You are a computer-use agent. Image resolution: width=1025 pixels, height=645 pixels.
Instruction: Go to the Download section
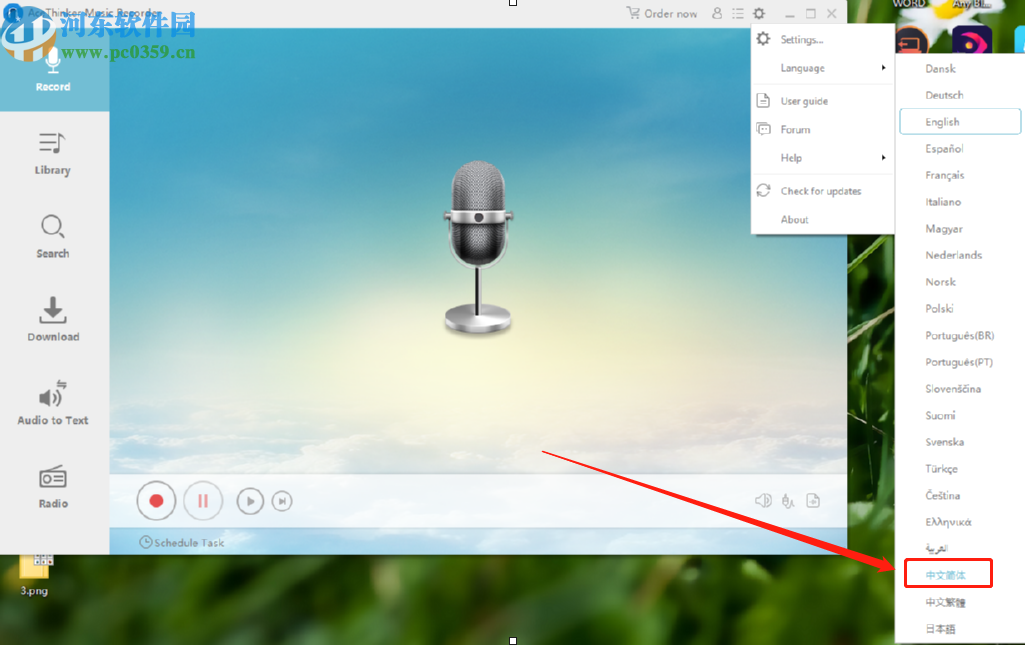coord(53,320)
